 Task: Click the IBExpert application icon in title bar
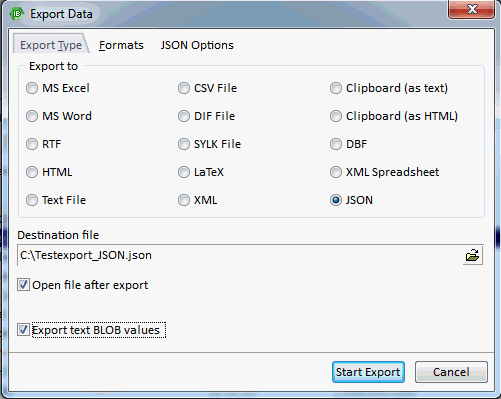17,14
